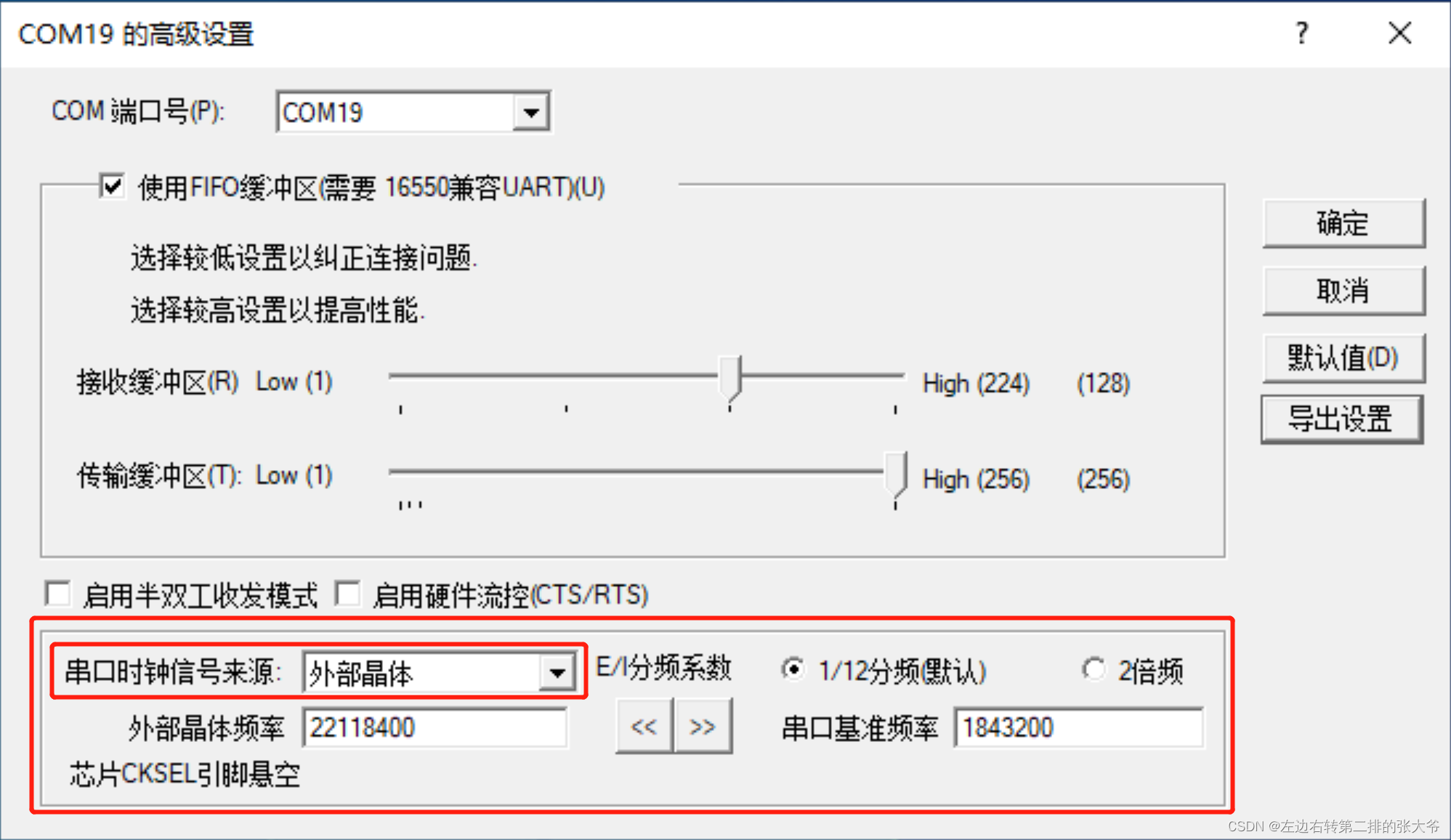Decrease E/I分频系数 with << button
Image resolution: width=1451 pixels, height=840 pixels.
click(x=643, y=724)
